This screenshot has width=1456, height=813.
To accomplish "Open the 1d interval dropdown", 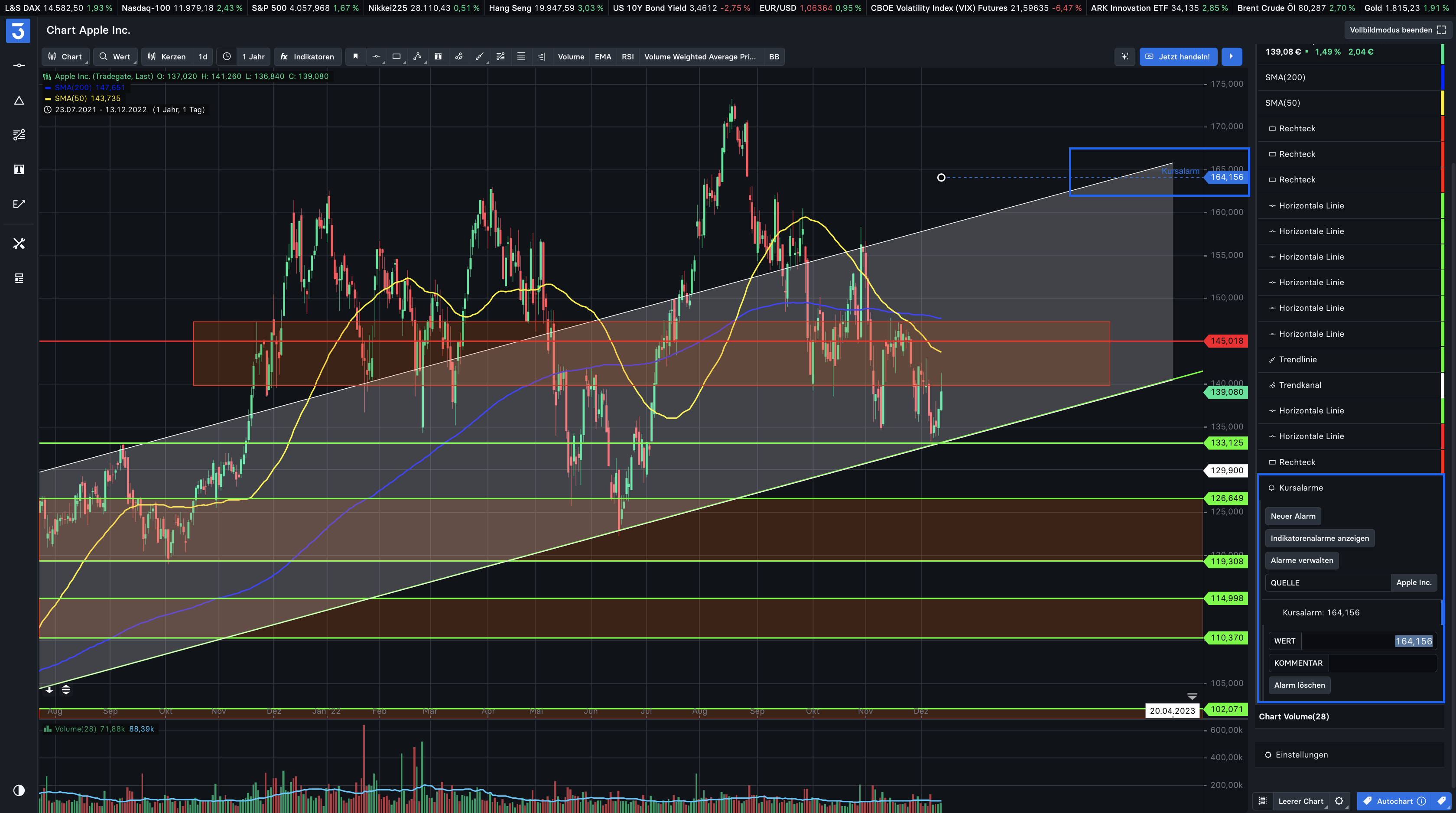I will [x=203, y=56].
